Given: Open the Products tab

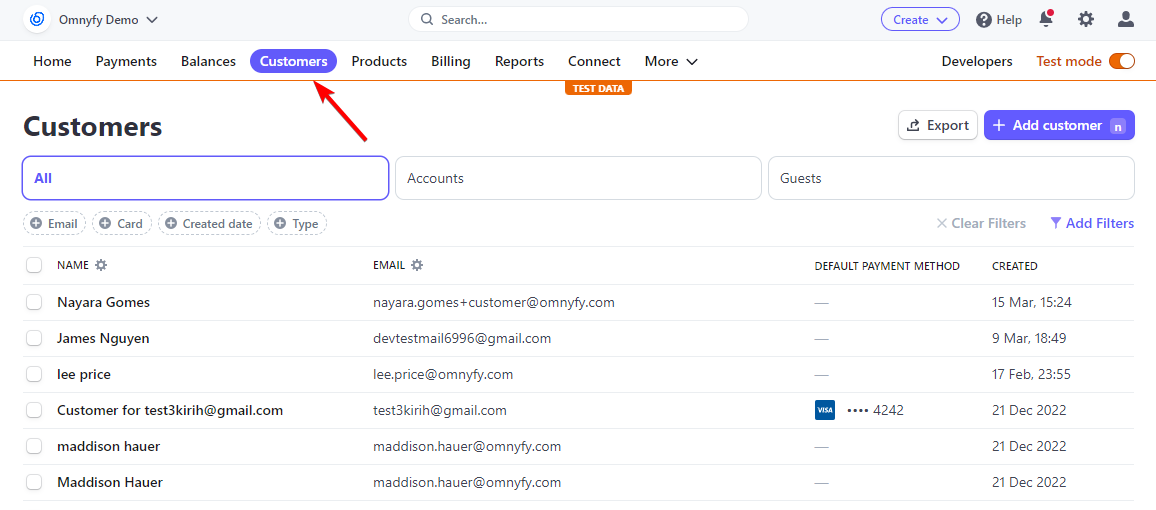Looking at the screenshot, I should 379,61.
